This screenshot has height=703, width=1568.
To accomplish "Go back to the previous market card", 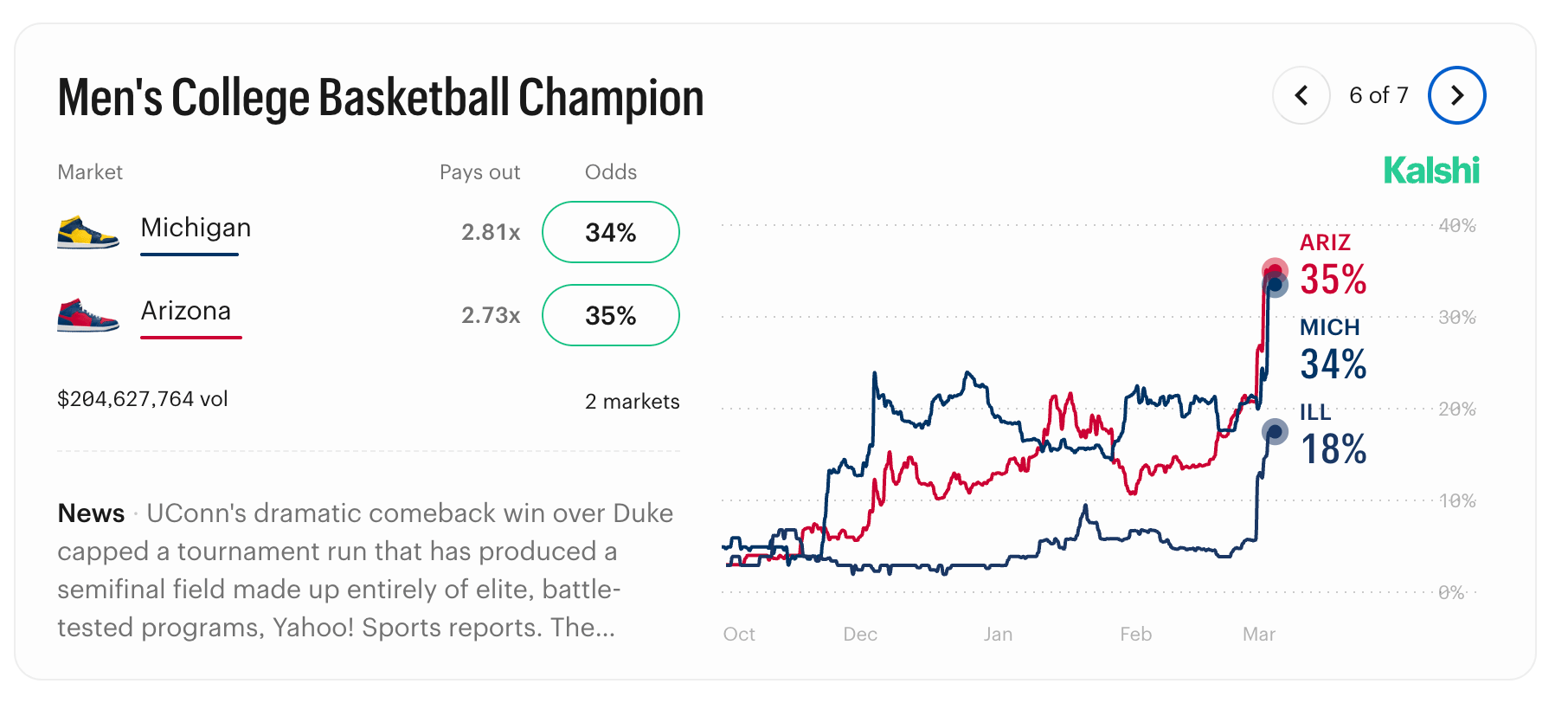I will [x=1301, y=95].
